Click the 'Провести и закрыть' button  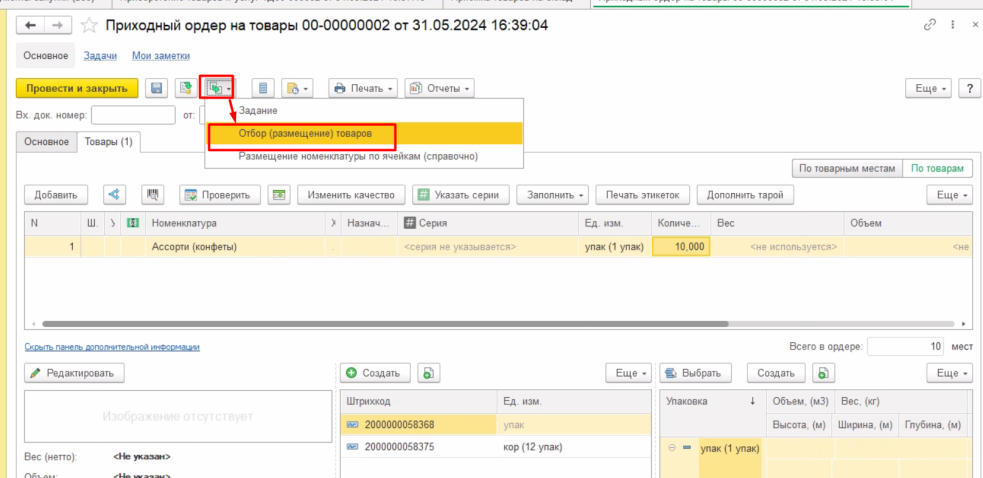(x=77, y=89)
